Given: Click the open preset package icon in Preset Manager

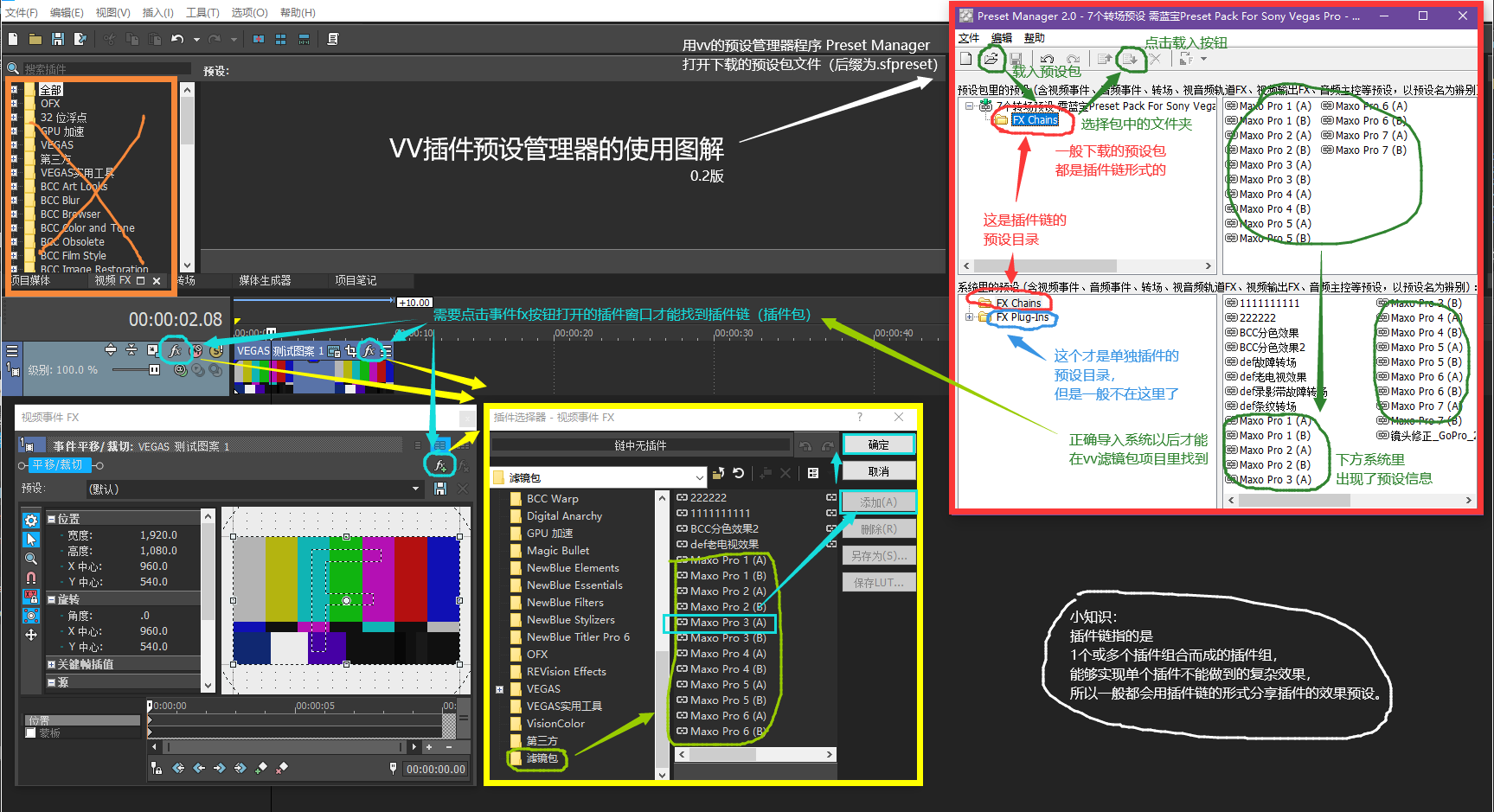Looking at the screenshot, I should point(991,59).
